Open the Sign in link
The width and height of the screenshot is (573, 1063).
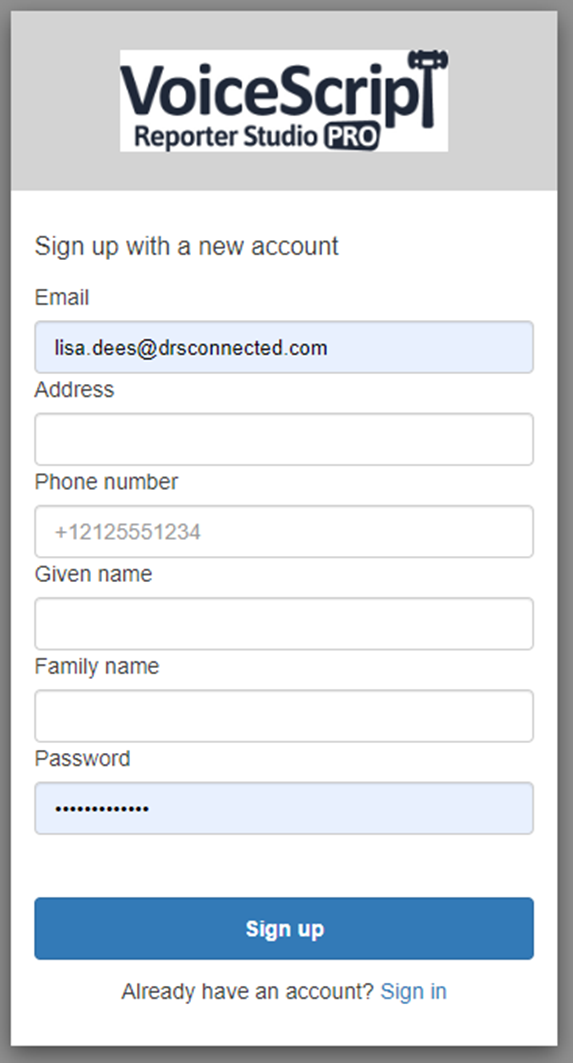(414, 991)
